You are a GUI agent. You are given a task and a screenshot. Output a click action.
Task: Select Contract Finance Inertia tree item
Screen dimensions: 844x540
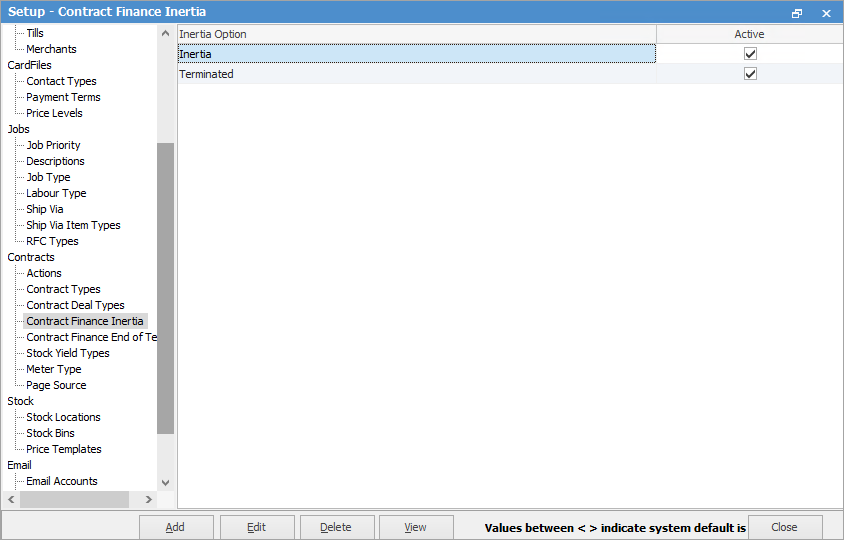pyautogui.click(x=85, y=321)
